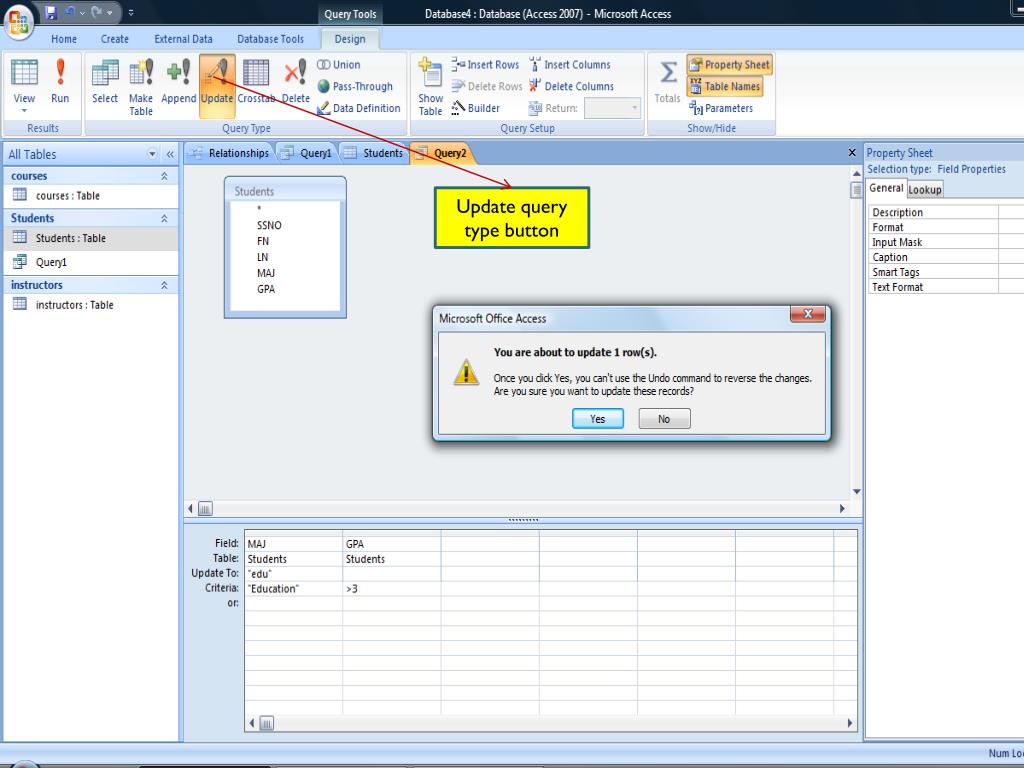
Task: Select the SSNO field in Students table box
Action: [269, 225]
